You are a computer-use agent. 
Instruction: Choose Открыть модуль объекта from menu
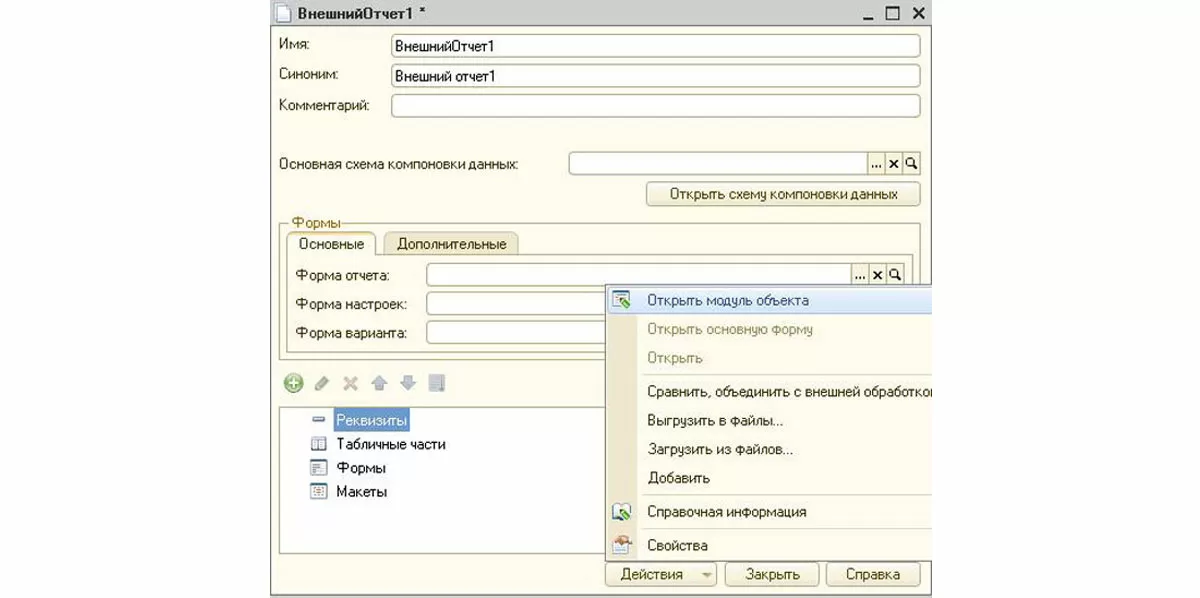[x=727, y=300]
